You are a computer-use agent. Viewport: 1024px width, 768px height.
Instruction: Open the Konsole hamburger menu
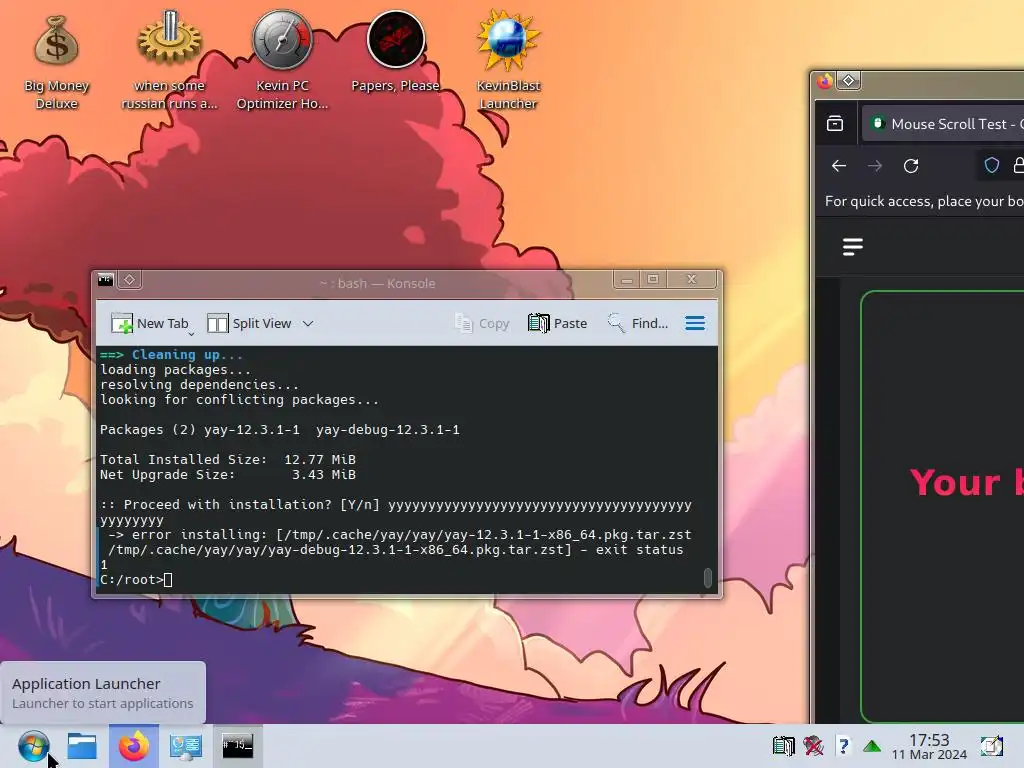click(695, 323)
